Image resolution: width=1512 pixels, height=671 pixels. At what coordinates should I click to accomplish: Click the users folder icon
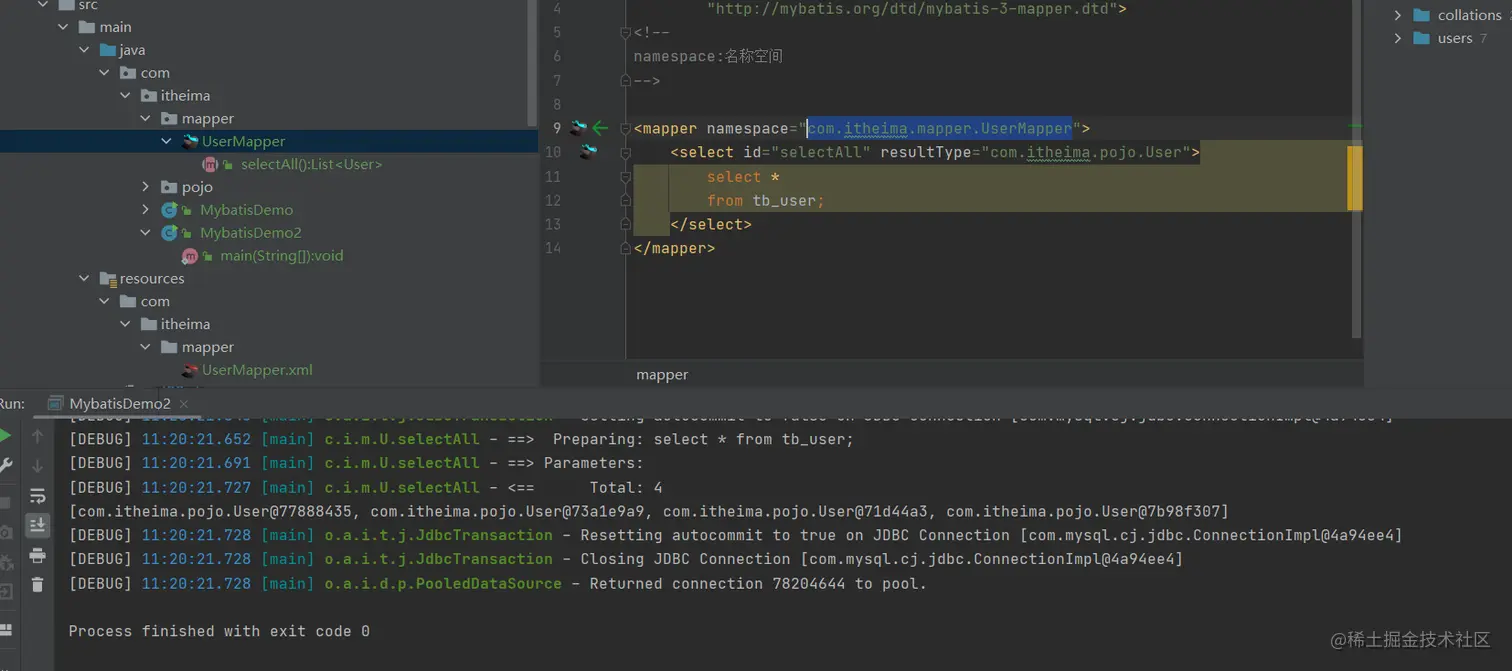1421,38
